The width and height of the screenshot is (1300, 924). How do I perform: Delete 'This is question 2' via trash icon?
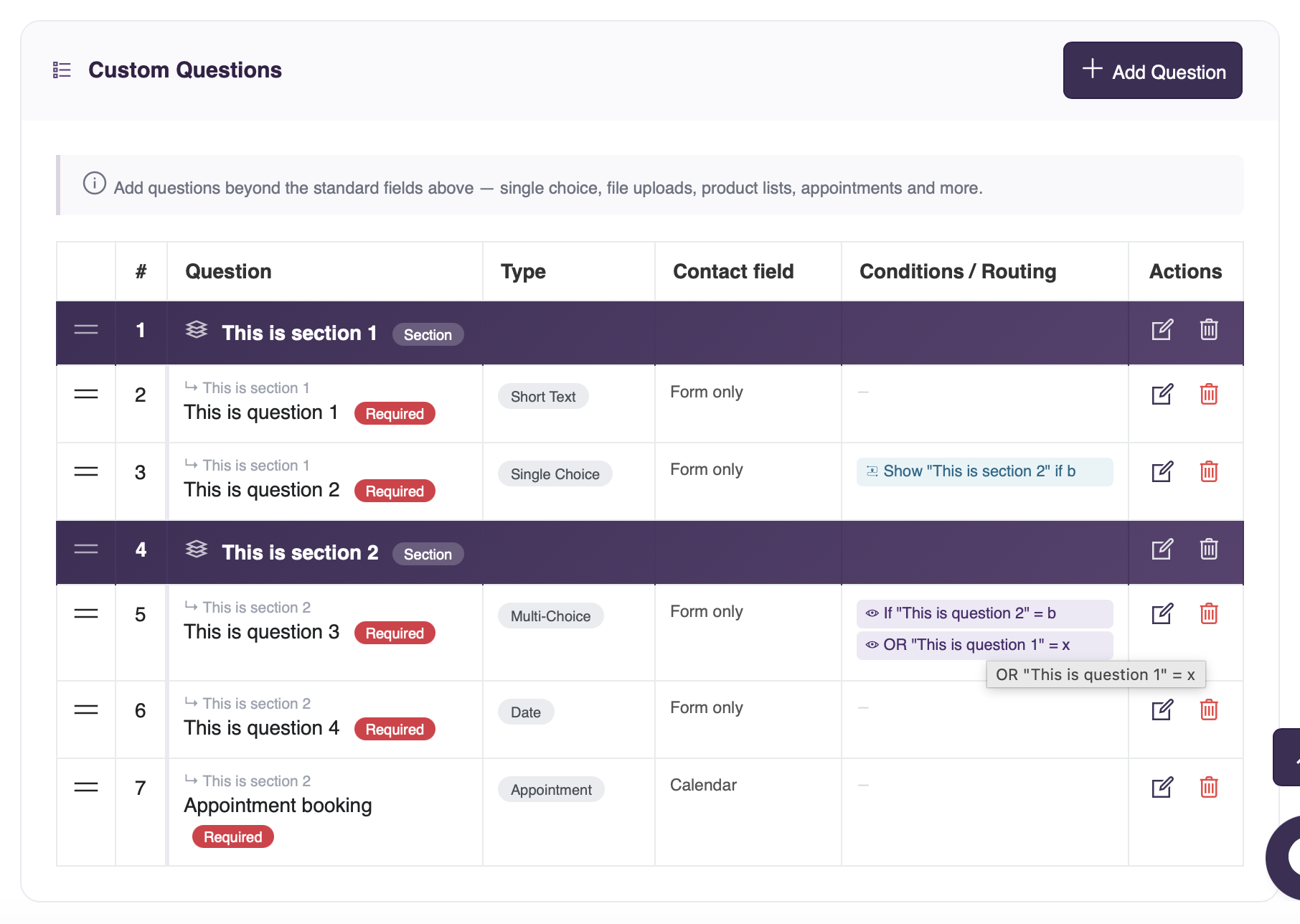tap(1209, 472)
